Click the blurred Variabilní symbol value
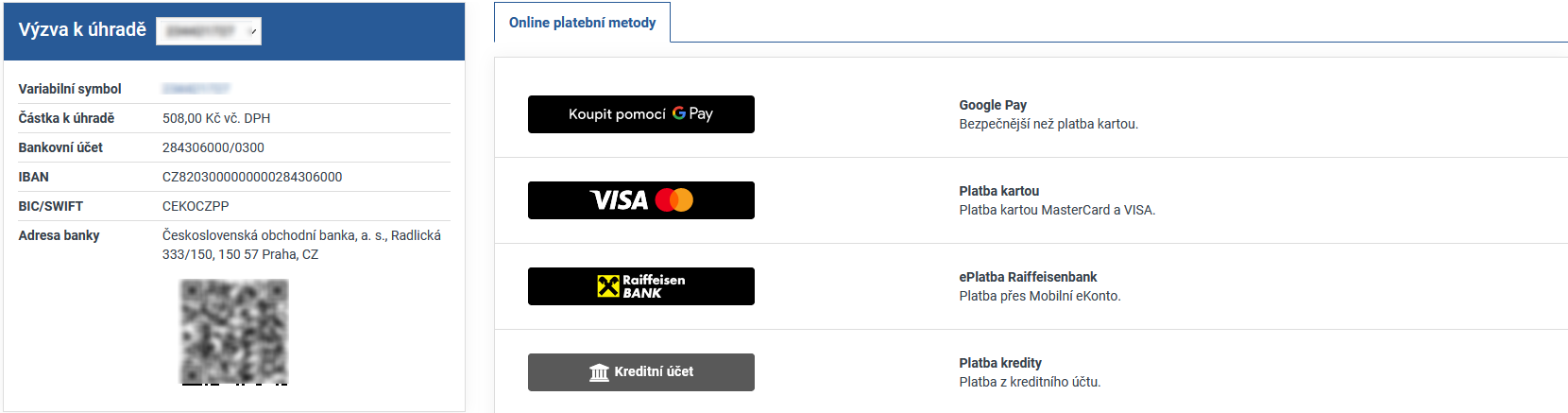 [x=196, y=89]
